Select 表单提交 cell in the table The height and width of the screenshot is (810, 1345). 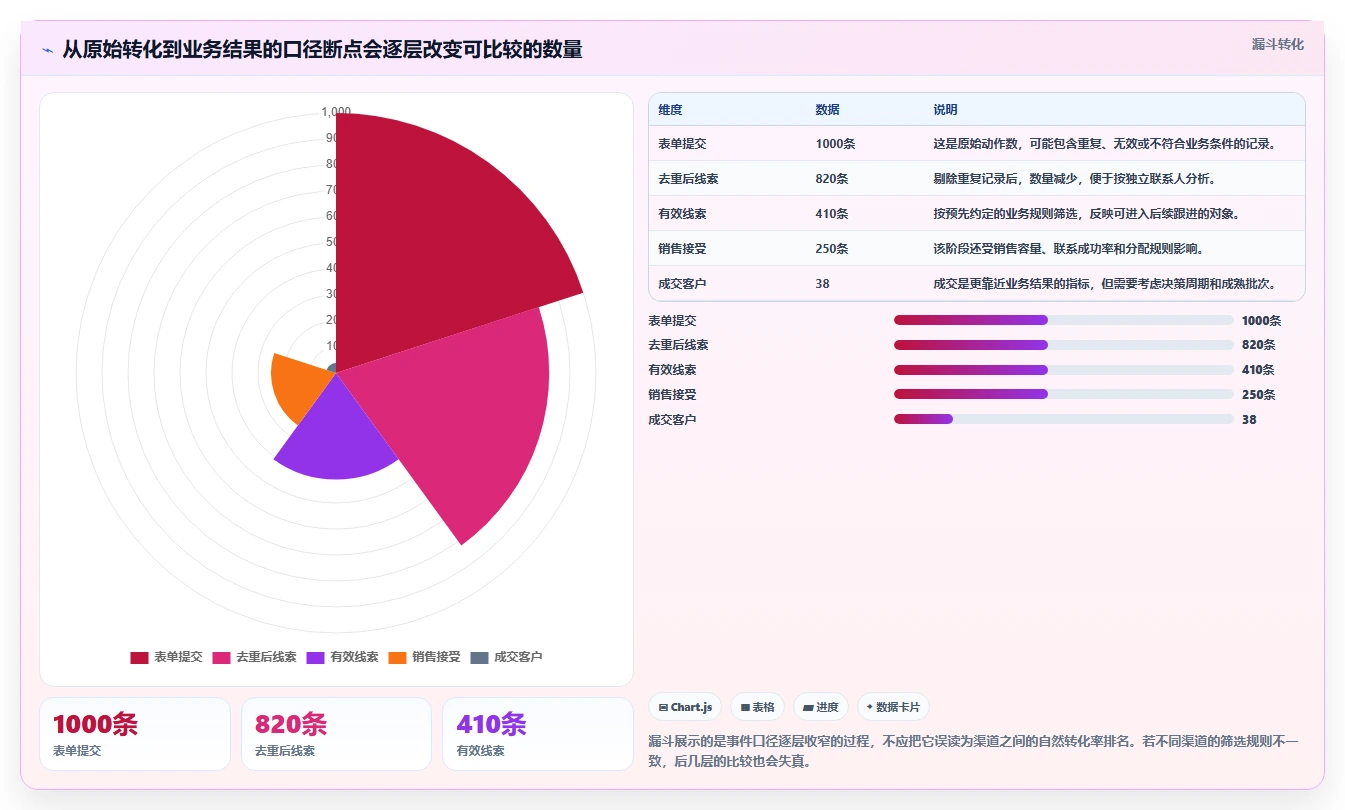tap(682, 144)
